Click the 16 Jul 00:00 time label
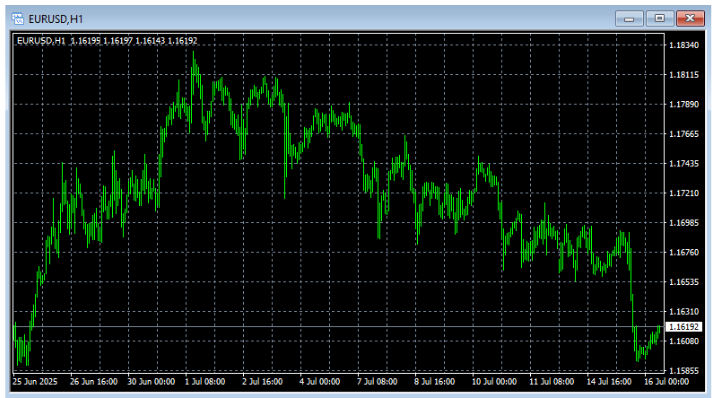The height and width of the screenshot is (398, 717). [666, 382]
